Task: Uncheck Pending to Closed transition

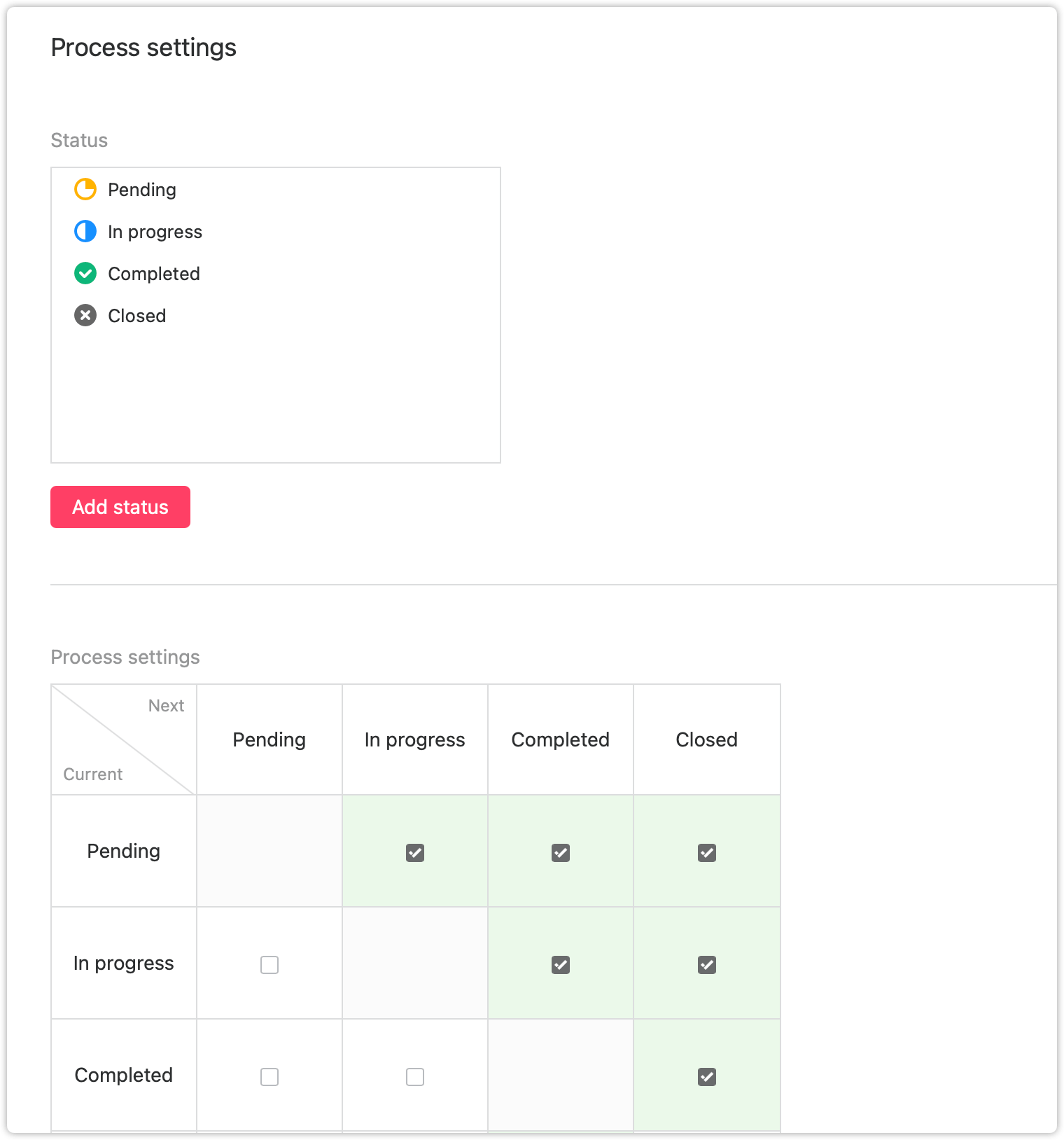Action: 707,853
